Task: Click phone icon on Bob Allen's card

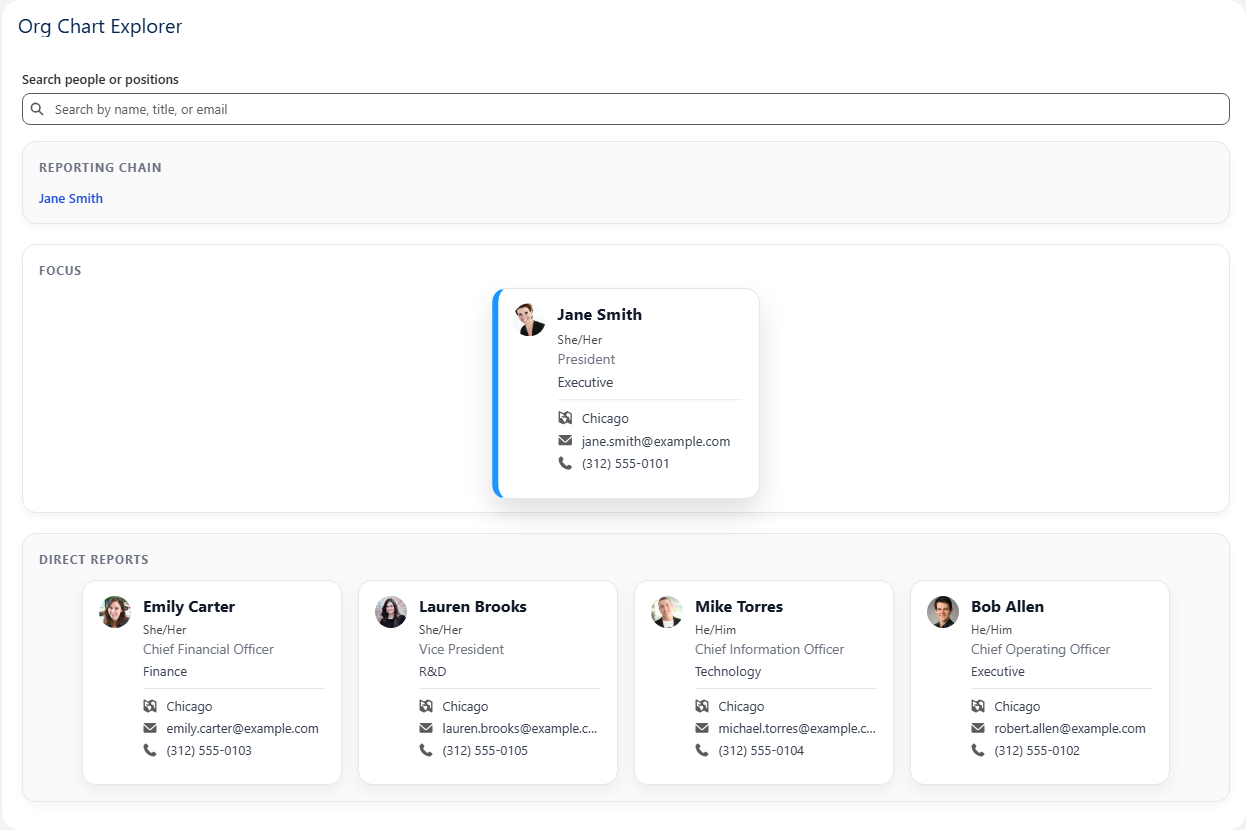Action: [x=978, y=750]
